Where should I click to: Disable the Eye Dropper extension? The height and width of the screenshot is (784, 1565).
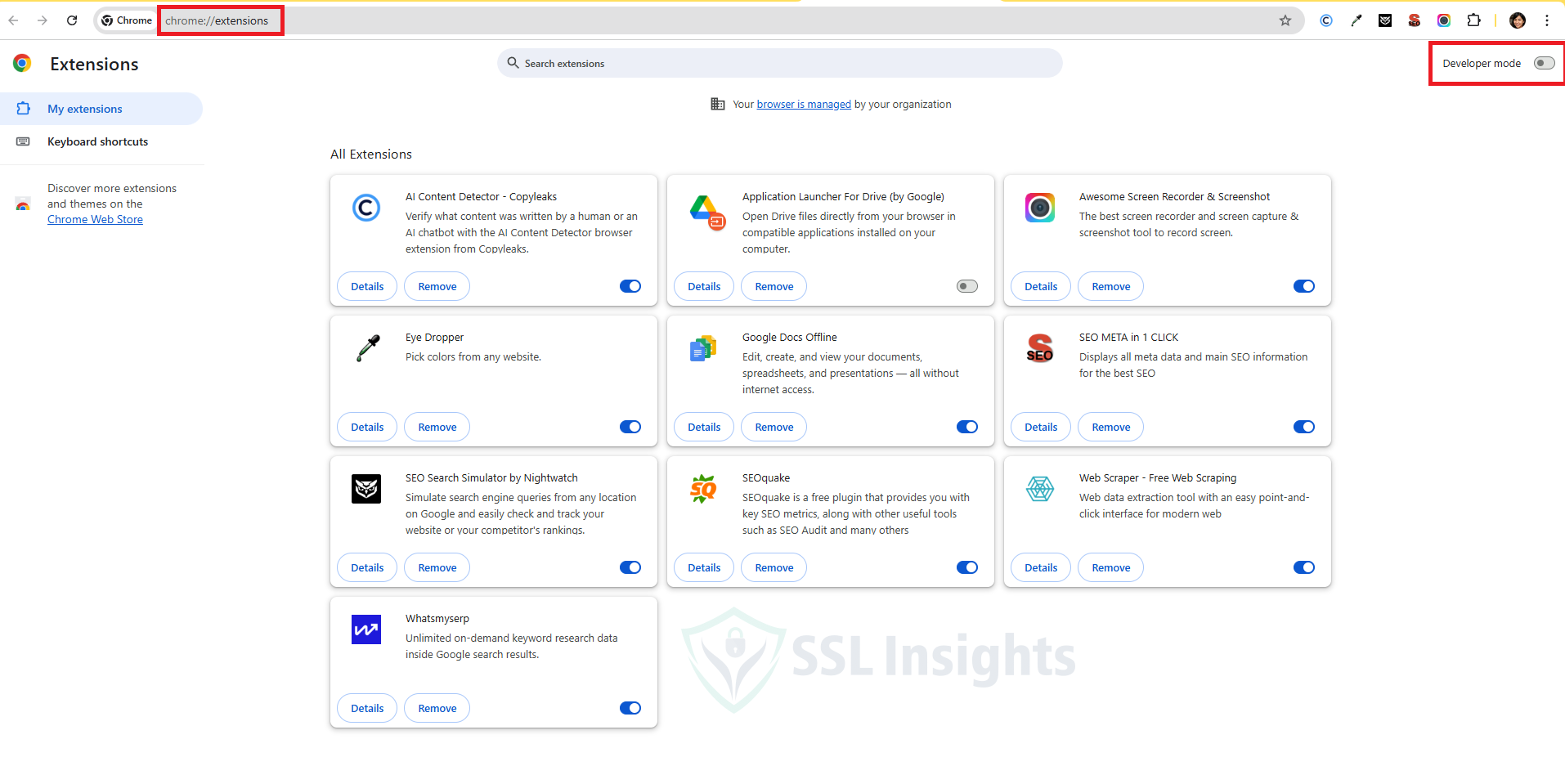(630, 427)
